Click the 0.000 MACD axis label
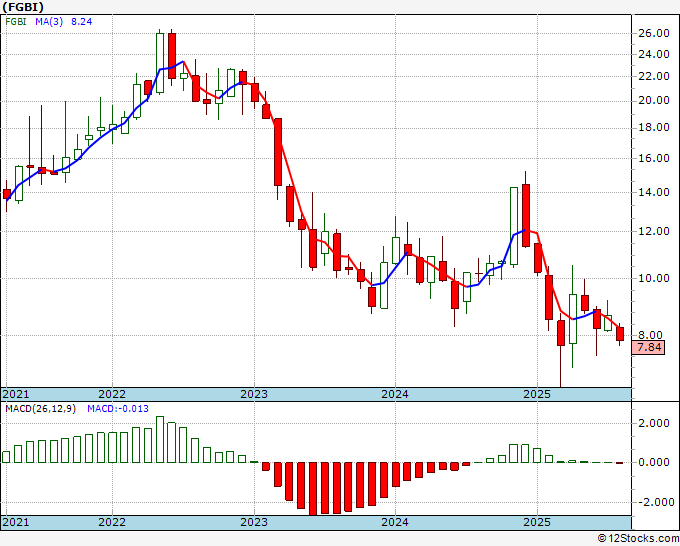The image size is (680, 546). [x=654, y=462]
